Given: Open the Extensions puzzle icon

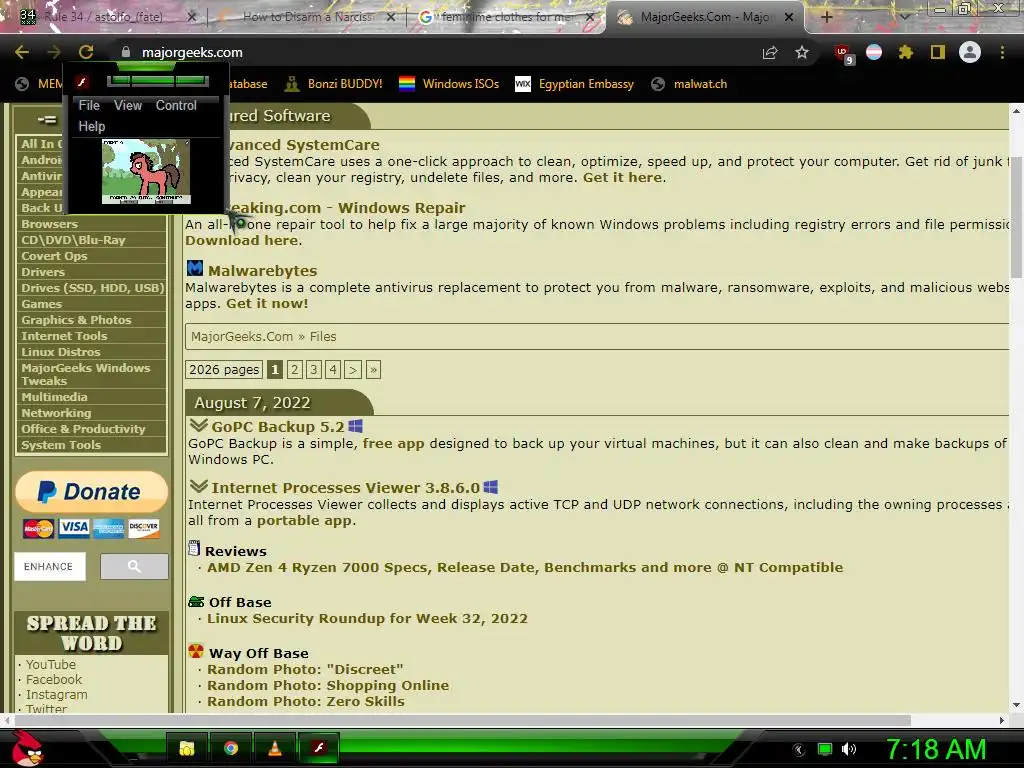Looking at the screenshot, I should [905, 52].
